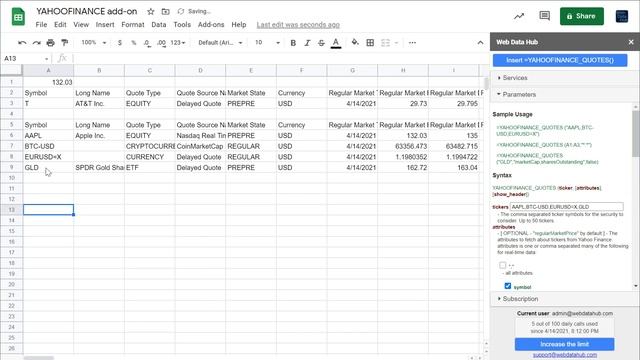640x360 pixels.
Task: Open zoom level dropdown
Action: [94, 42]
